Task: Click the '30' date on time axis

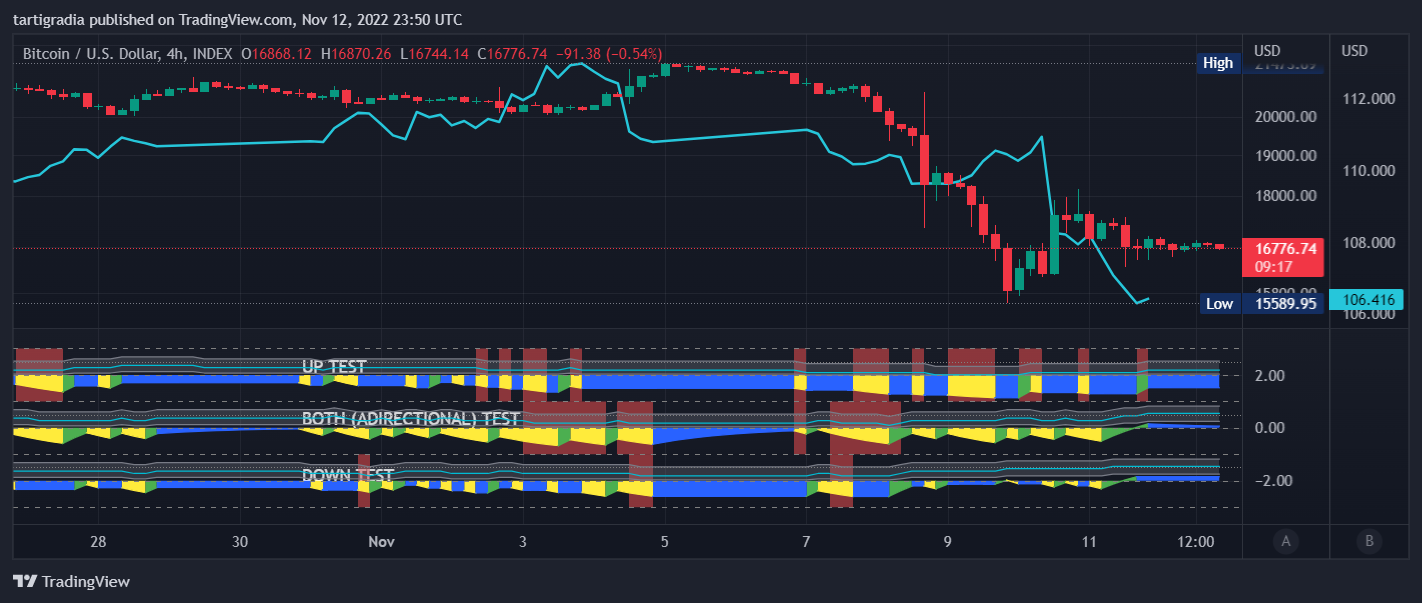Action: coord(239,542)
